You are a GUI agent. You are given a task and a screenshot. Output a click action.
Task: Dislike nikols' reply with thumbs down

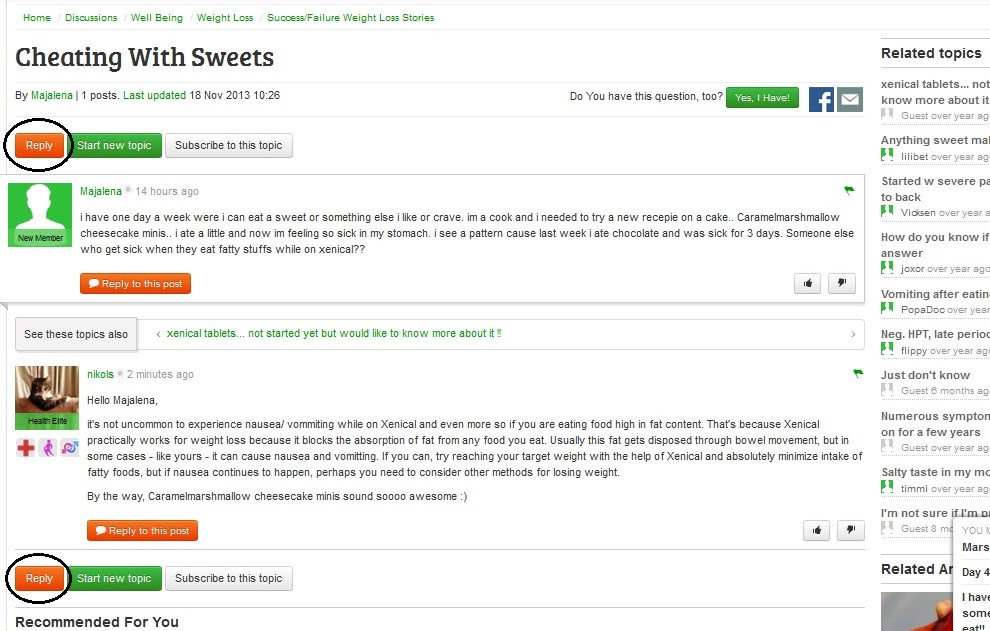coord(851,531)
